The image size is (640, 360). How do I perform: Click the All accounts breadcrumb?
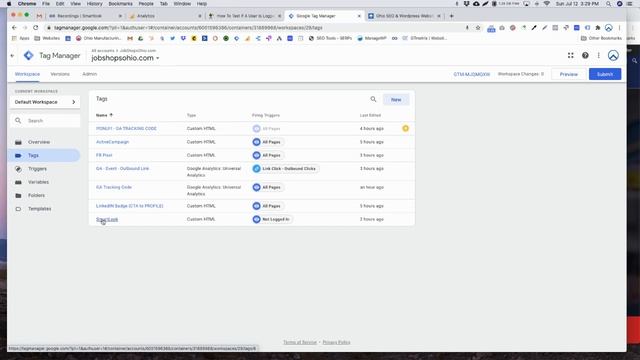click(103, 51)
